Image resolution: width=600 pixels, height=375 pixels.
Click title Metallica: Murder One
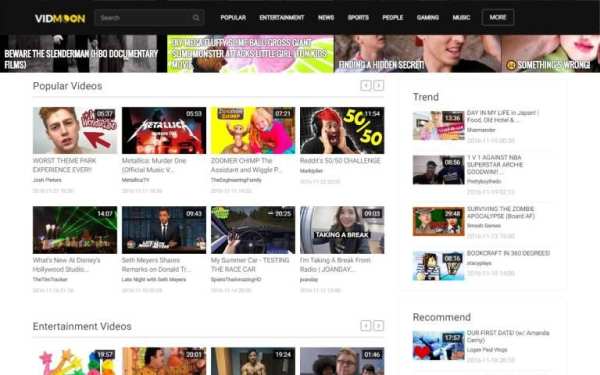154,165
